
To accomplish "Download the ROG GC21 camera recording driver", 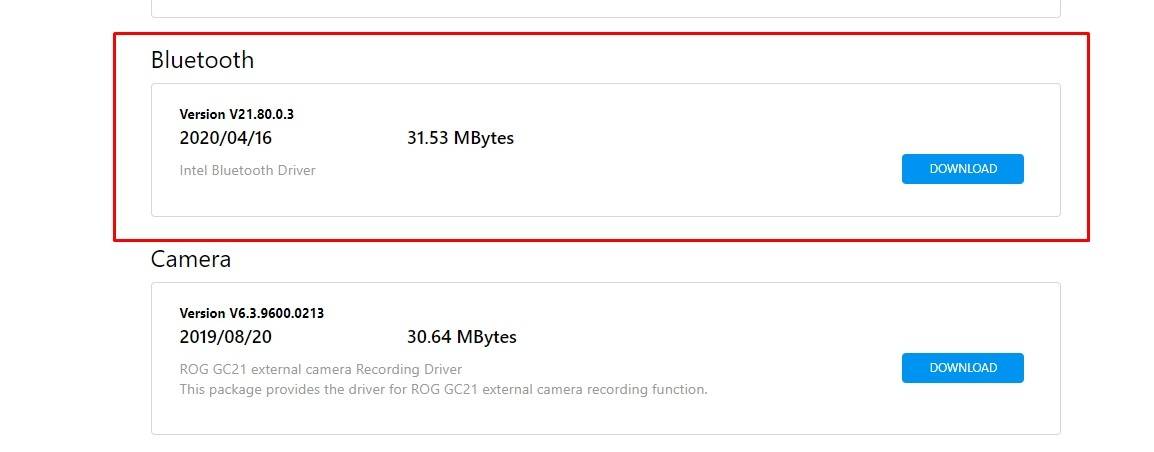I will point(962,368).
